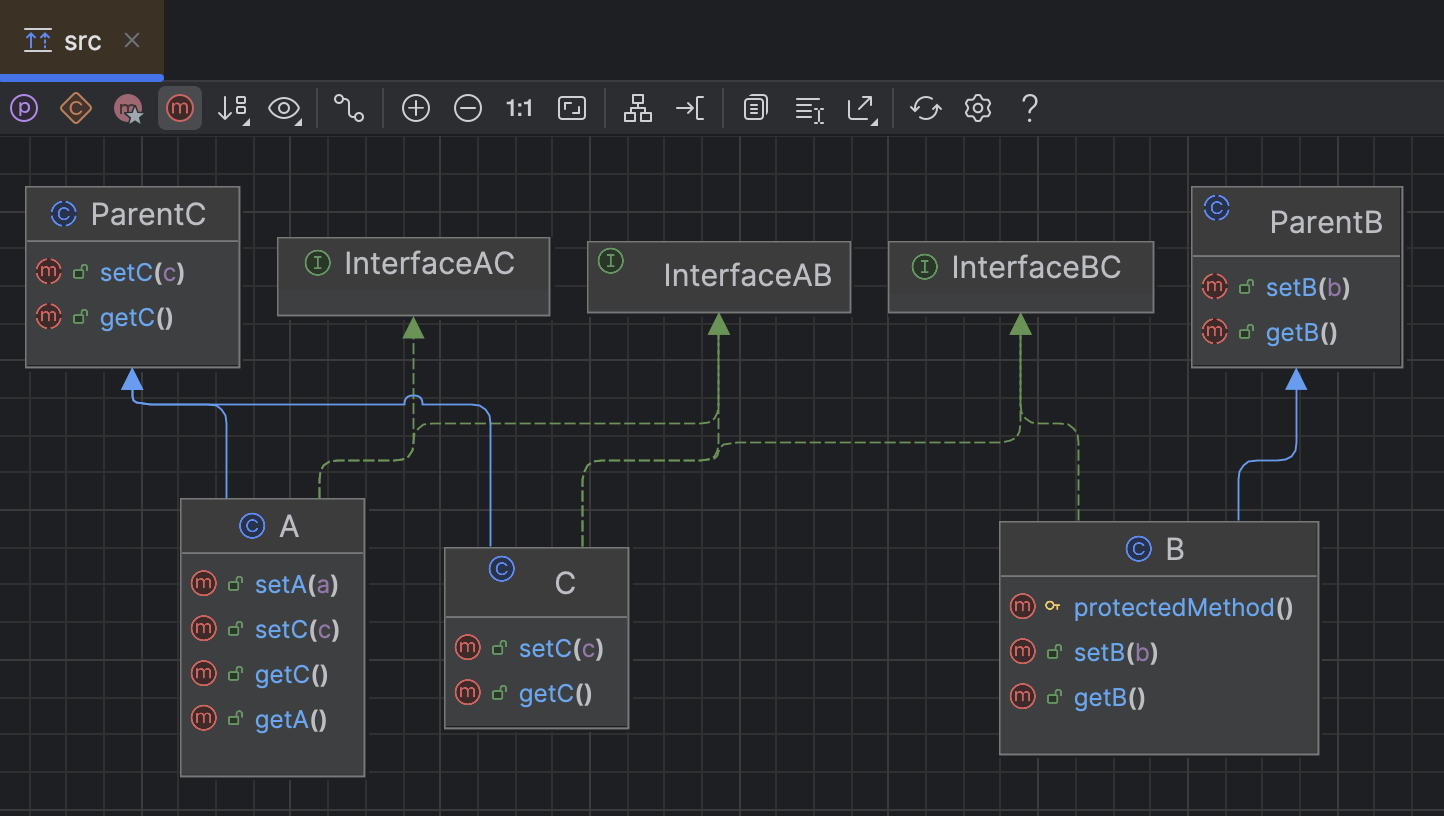Apply the current diagram layout

(x=637, y=108)
